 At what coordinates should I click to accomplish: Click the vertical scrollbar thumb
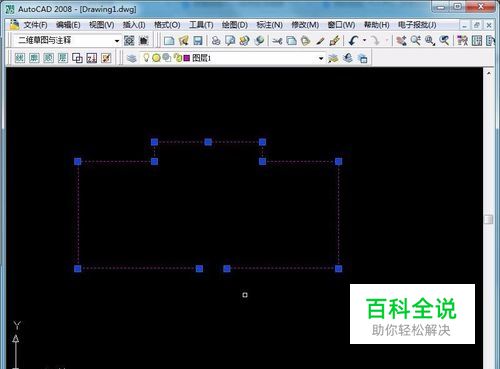click(489, 219)
